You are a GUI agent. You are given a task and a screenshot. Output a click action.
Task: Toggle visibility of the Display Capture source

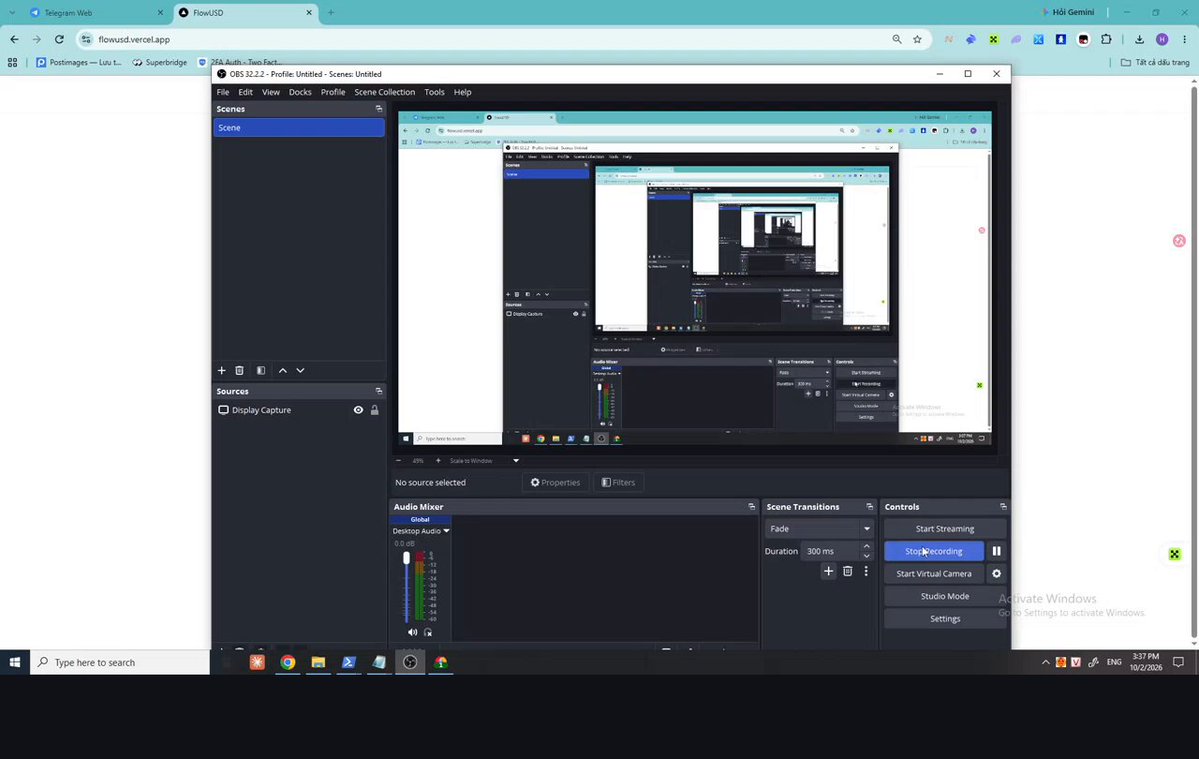[358, 410]
